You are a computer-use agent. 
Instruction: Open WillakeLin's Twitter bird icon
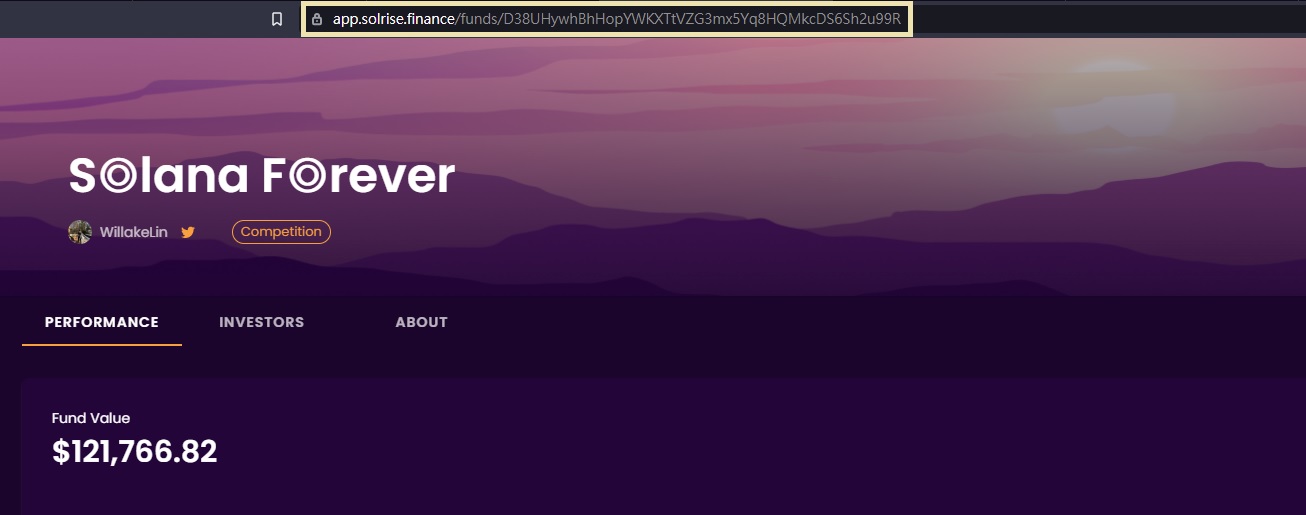pyautogui.click(x=188, y=232)
